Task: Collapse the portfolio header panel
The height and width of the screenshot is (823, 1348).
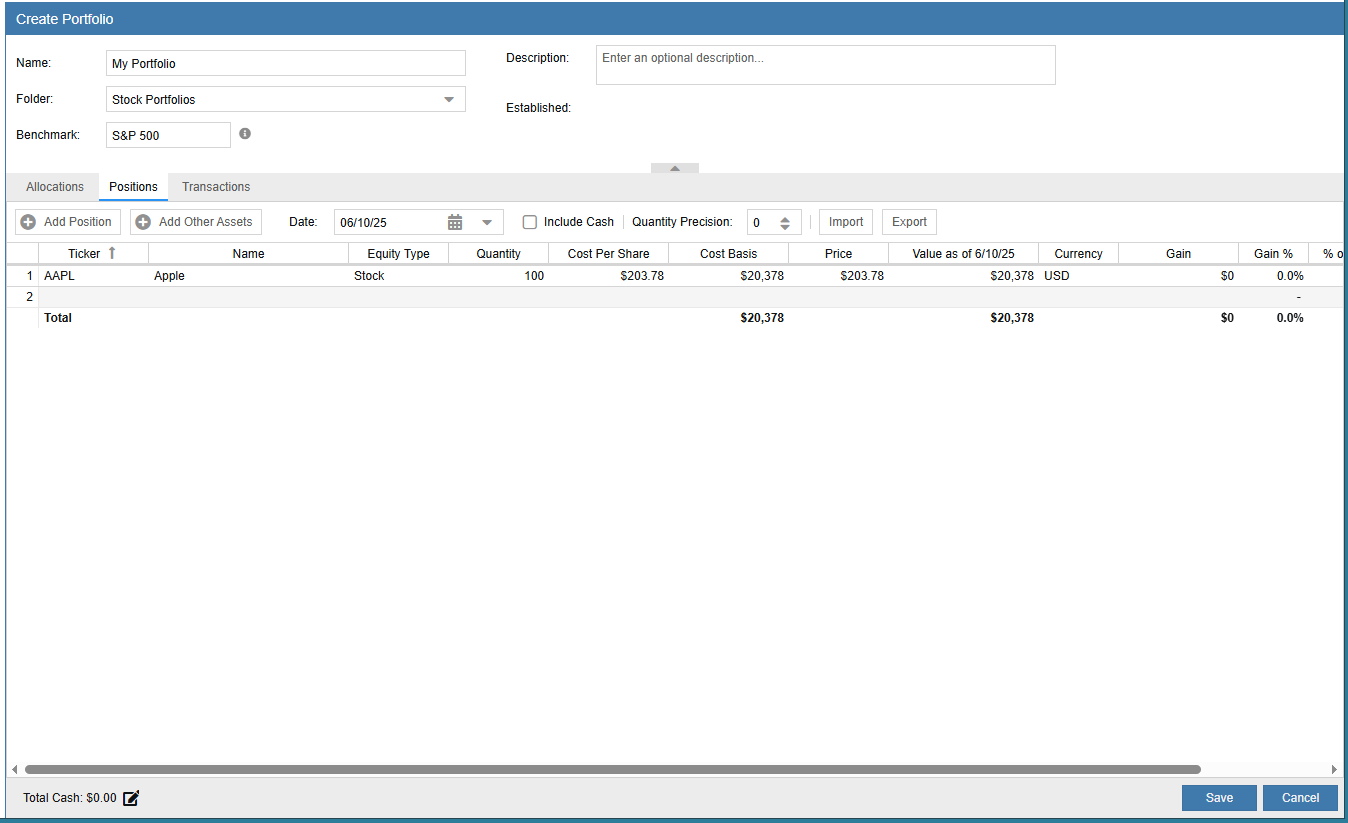Action: click(675, 168)
